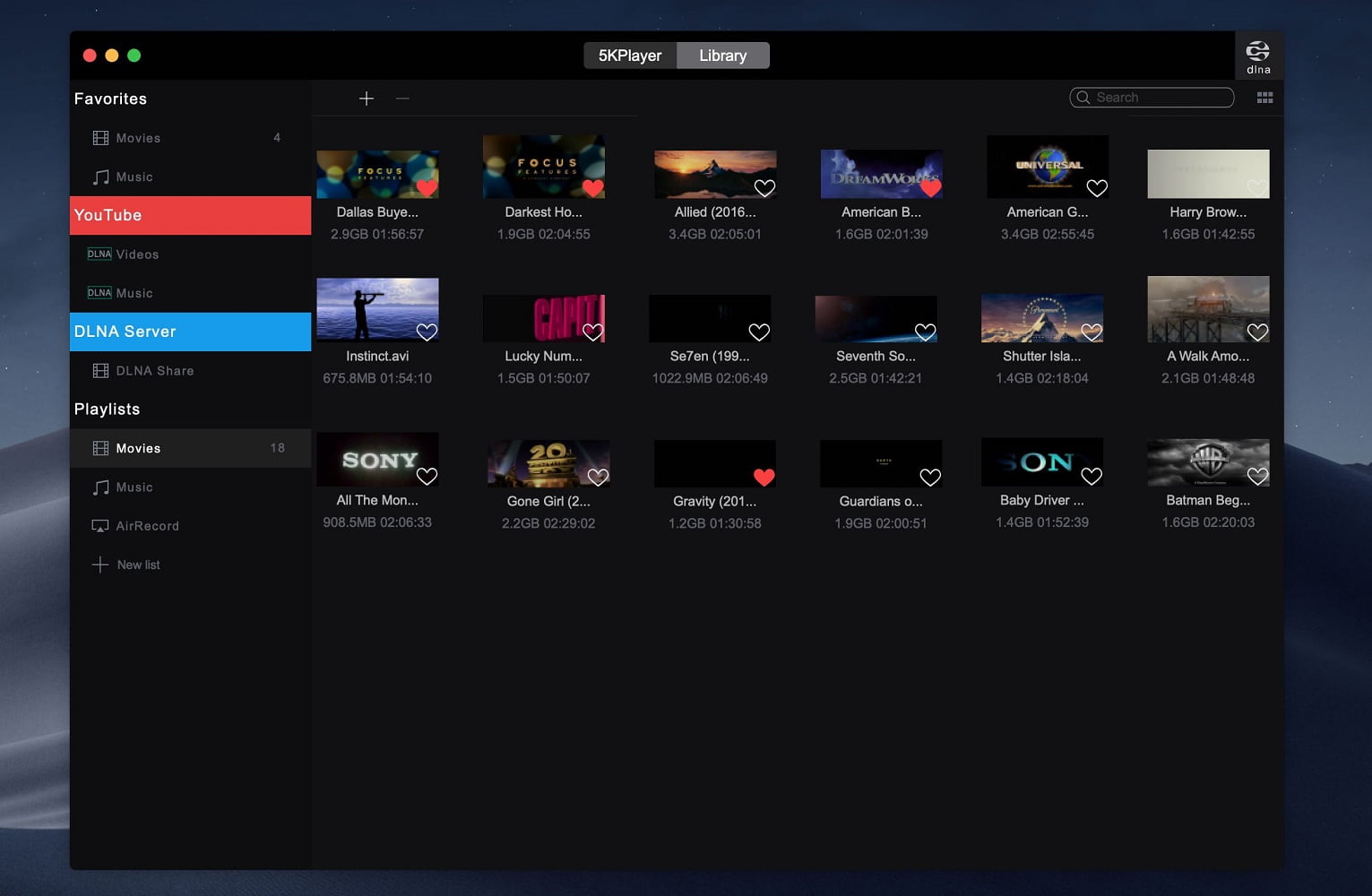The height and width of the screenshot is (896, 1372).
Task: Favorite Instinct.avi using its heart icon
Action: coord(427,332)
